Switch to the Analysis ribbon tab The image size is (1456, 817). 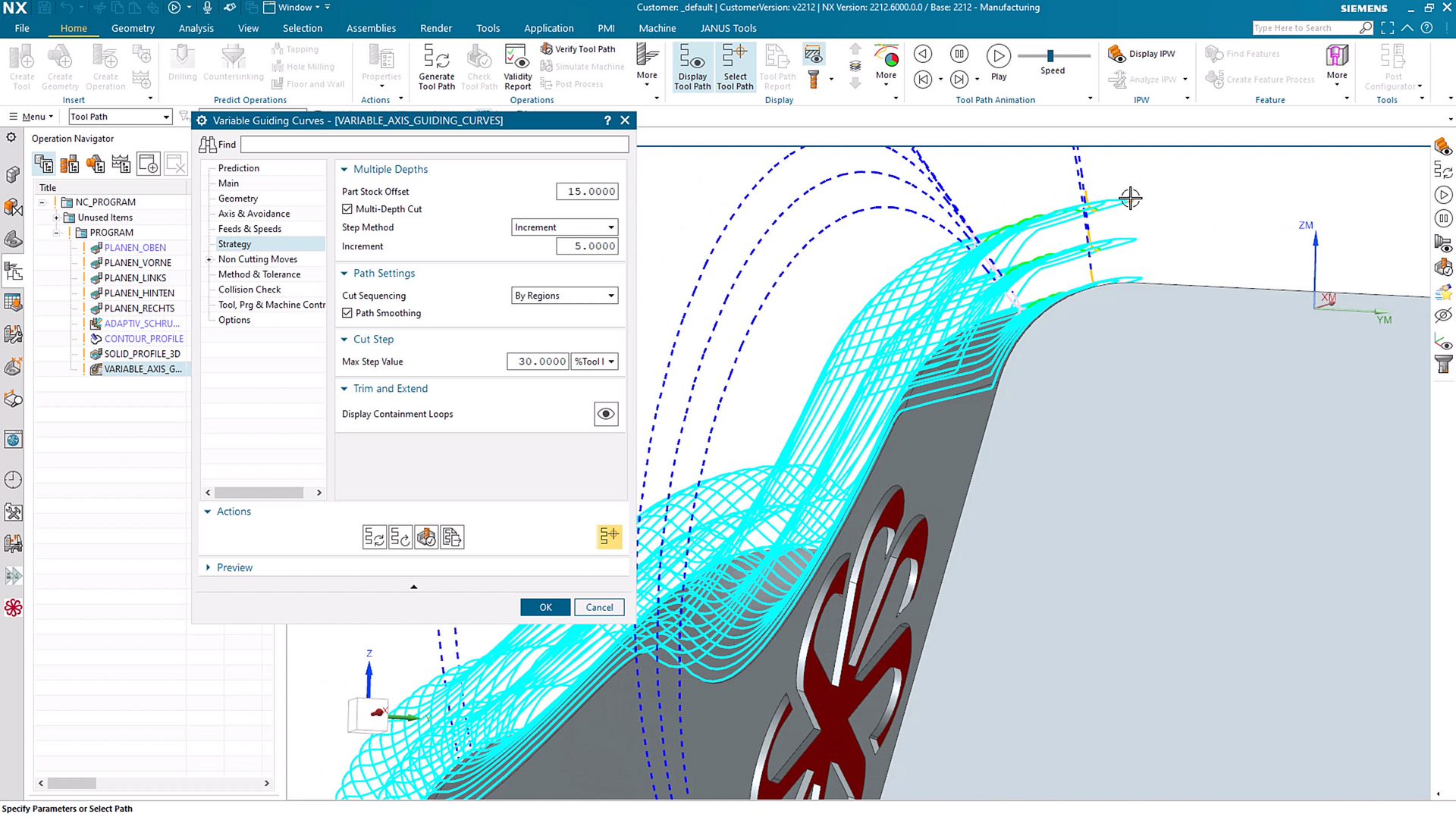[196, 28]
